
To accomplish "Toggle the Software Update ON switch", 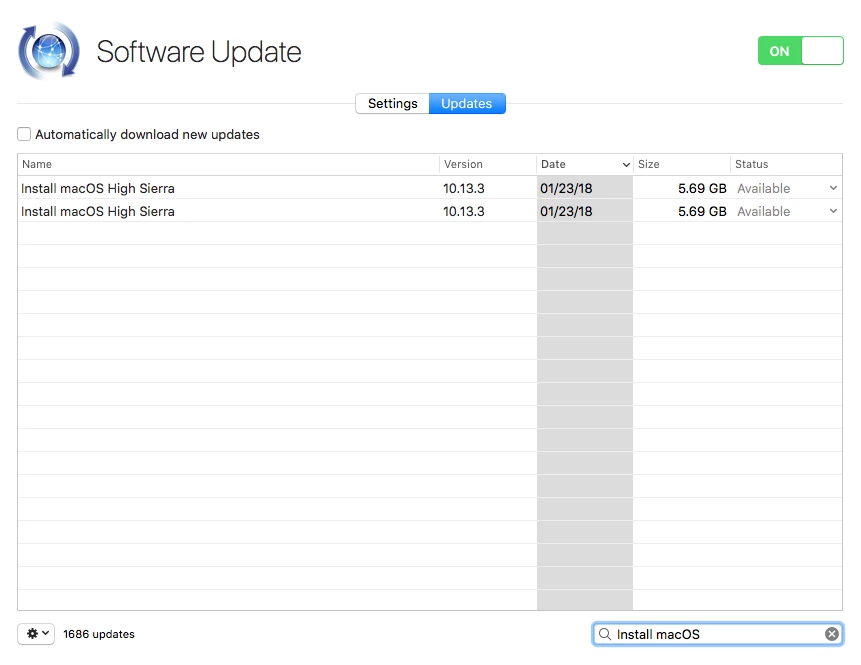I will (801, 51).
